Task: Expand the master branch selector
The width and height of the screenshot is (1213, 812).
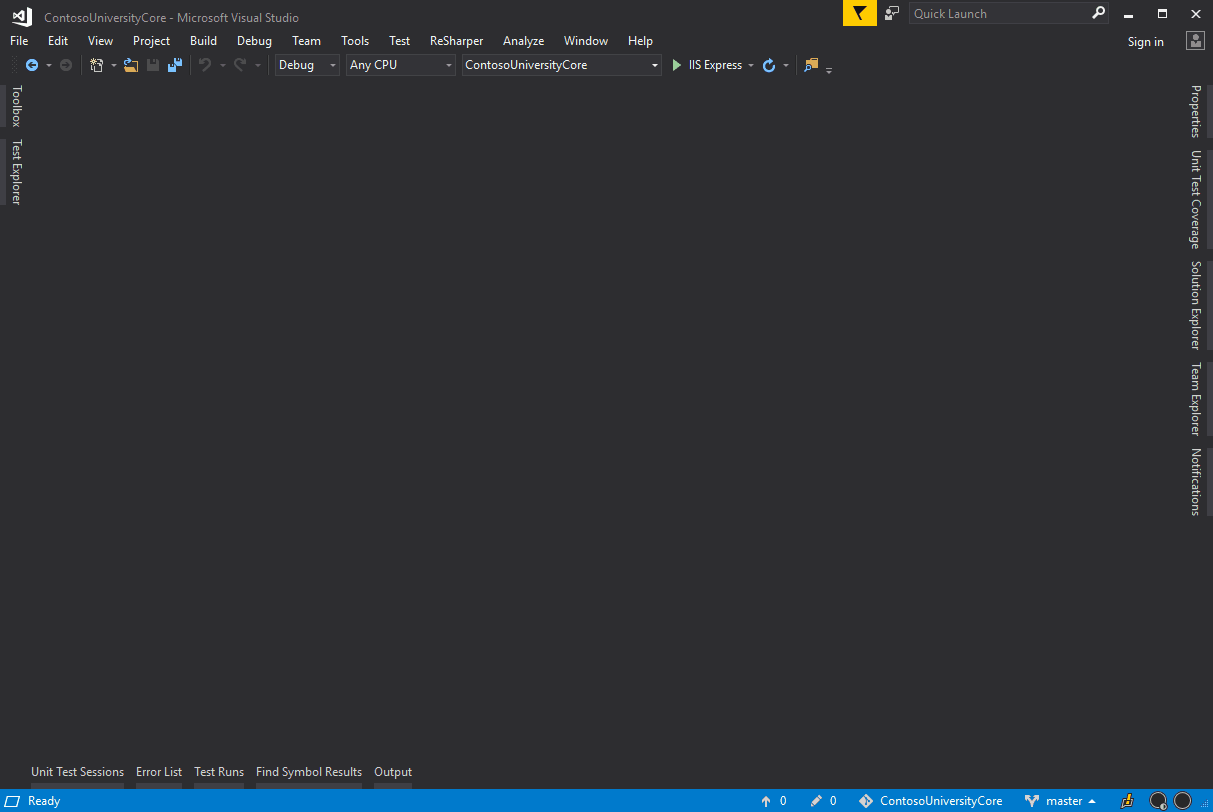Action: coord(1060,801)
